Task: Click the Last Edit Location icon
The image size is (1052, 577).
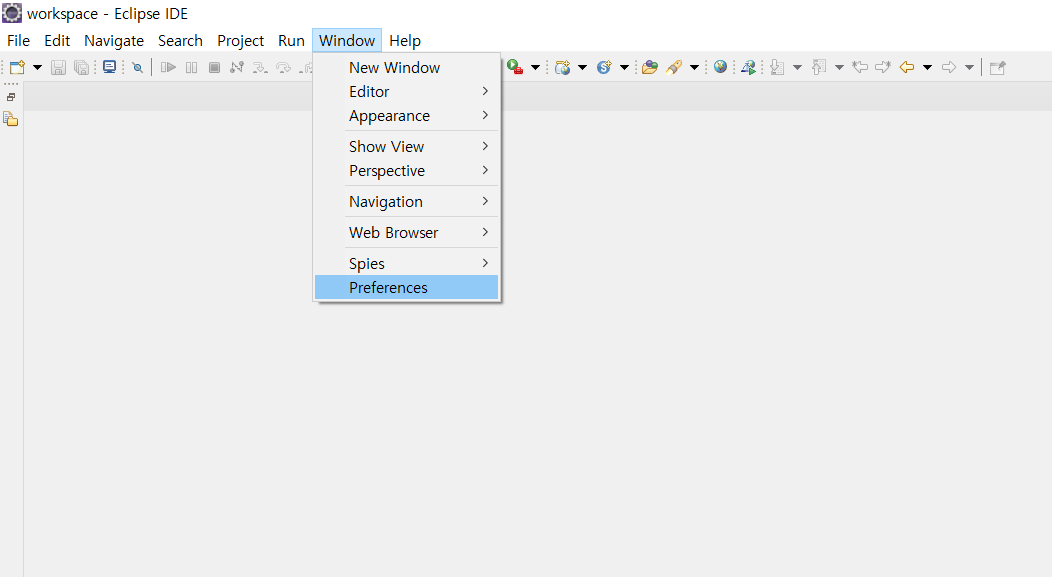Action: [860, 67]
